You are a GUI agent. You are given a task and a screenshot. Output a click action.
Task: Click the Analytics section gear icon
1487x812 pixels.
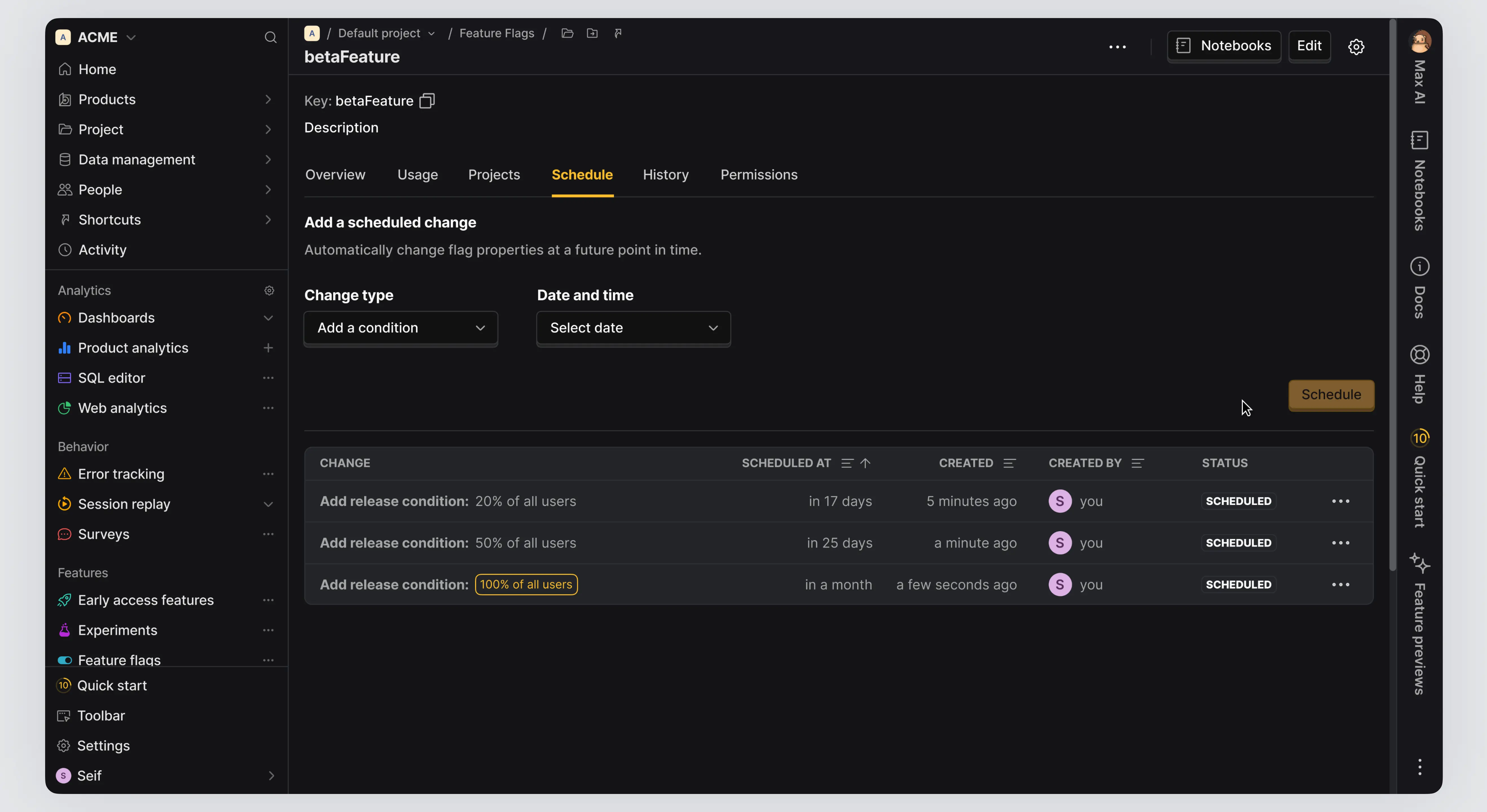[269, 290]
